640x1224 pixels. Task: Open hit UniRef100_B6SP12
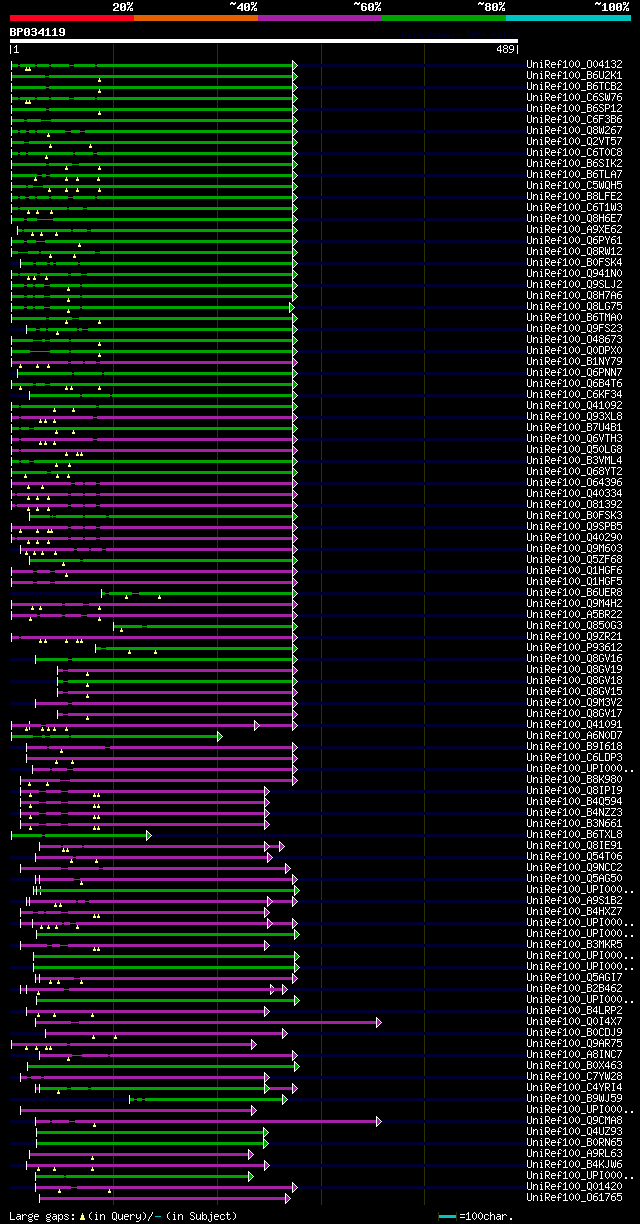(x=574, y=109)
